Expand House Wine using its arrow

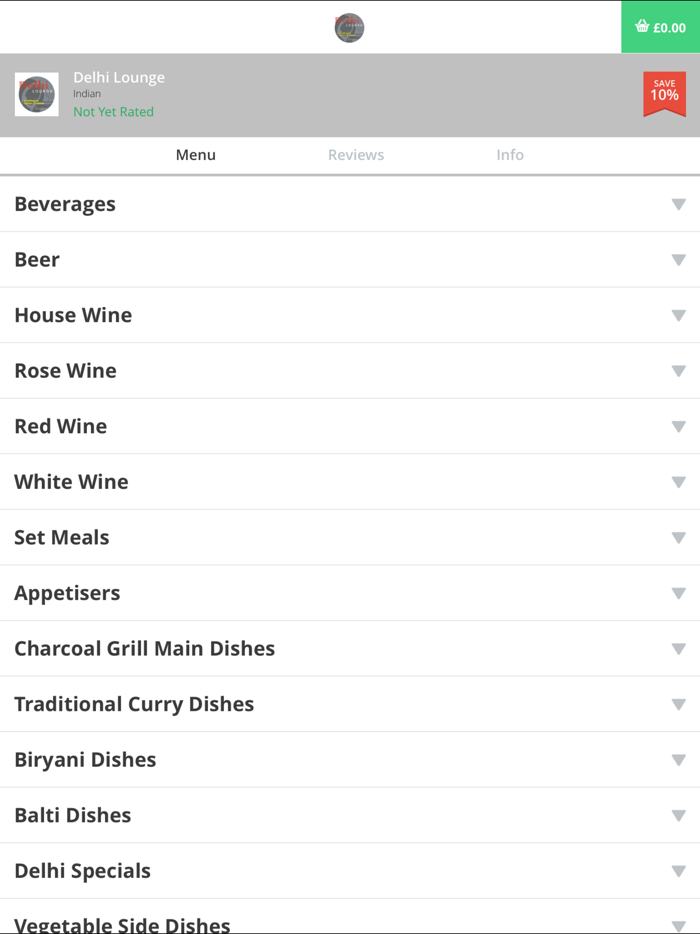[679, 315]
